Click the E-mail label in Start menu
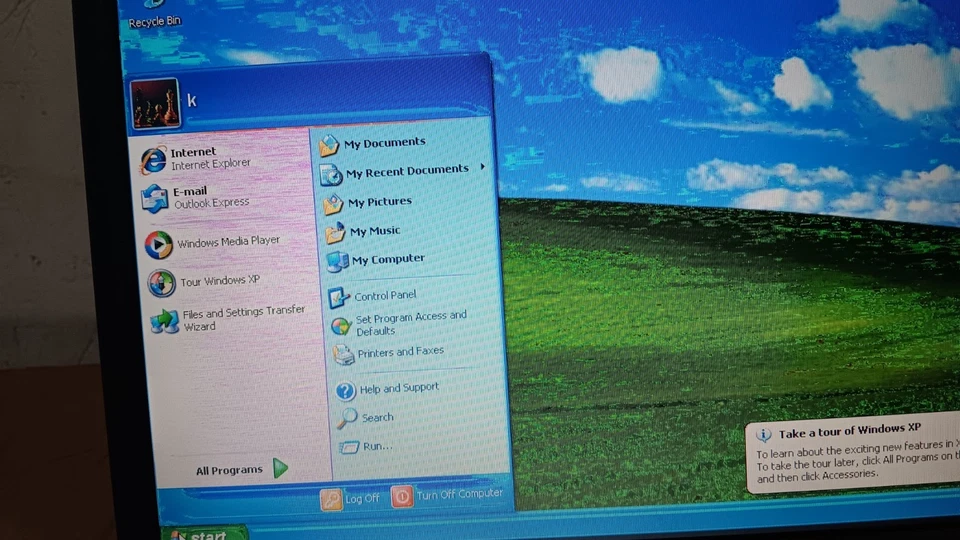960x540 pixels. 190,192
